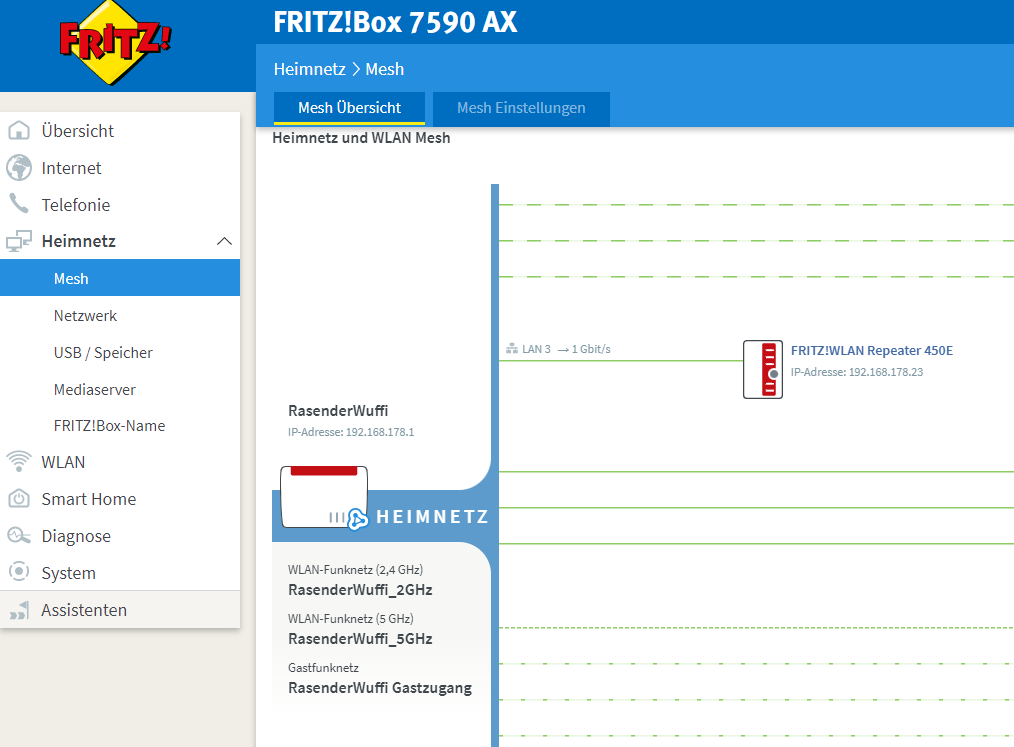The width and height of the screenshot is (1014, 747).
Task: Click the System gear icon
Action: (x=19, y=572)
